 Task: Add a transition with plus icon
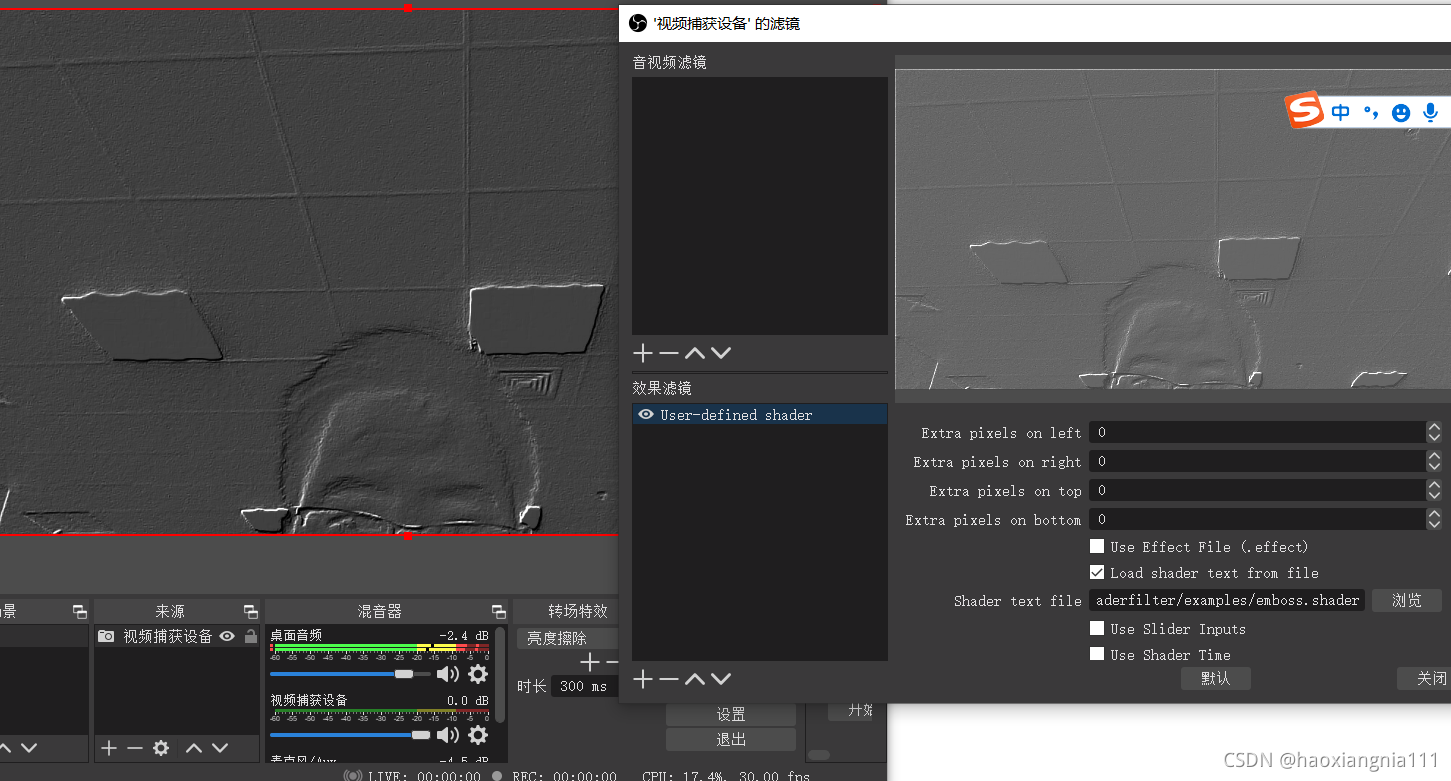[x=590, y=662]
